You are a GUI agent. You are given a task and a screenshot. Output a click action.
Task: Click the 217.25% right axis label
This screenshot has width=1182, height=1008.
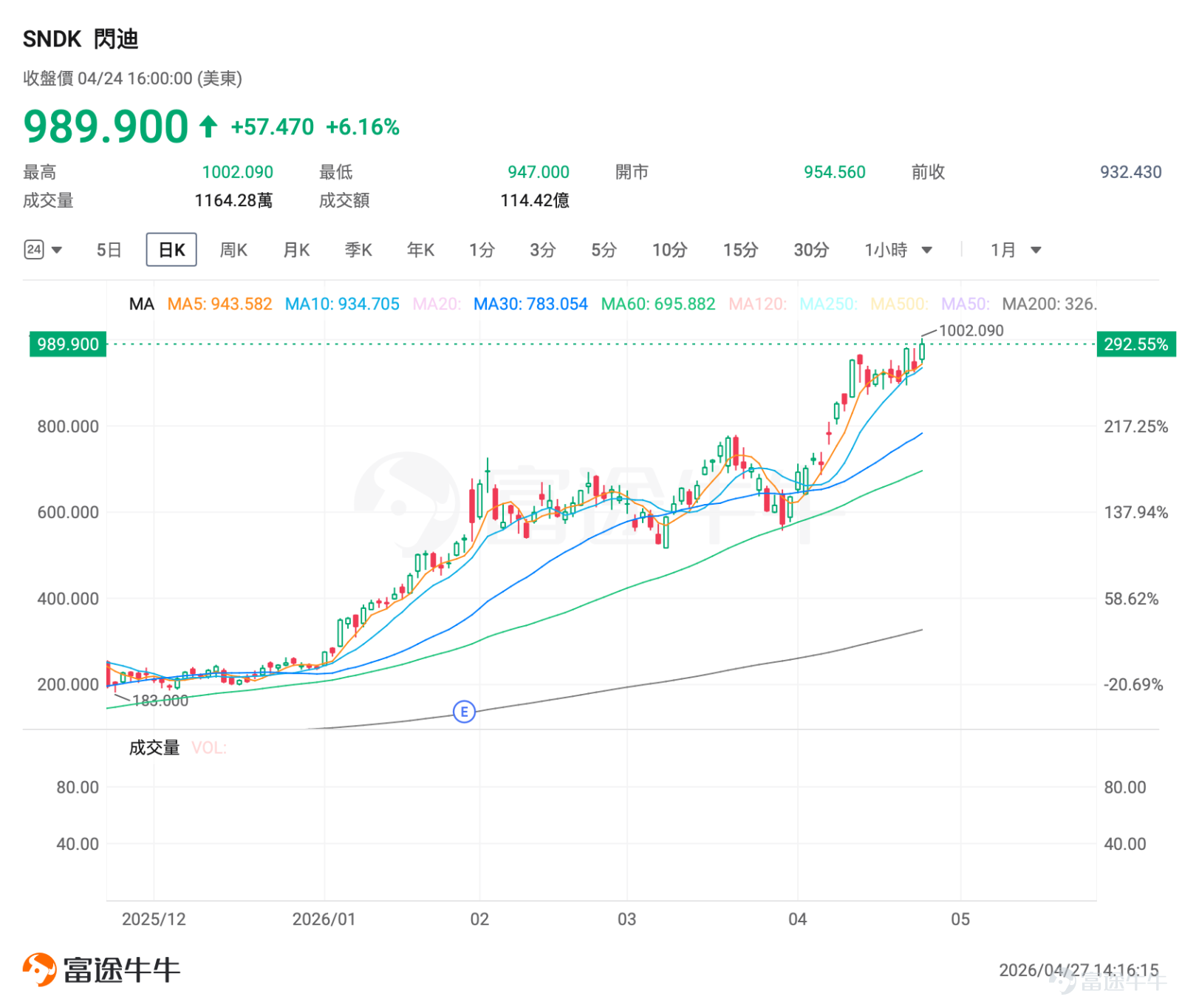[1136, 426]
